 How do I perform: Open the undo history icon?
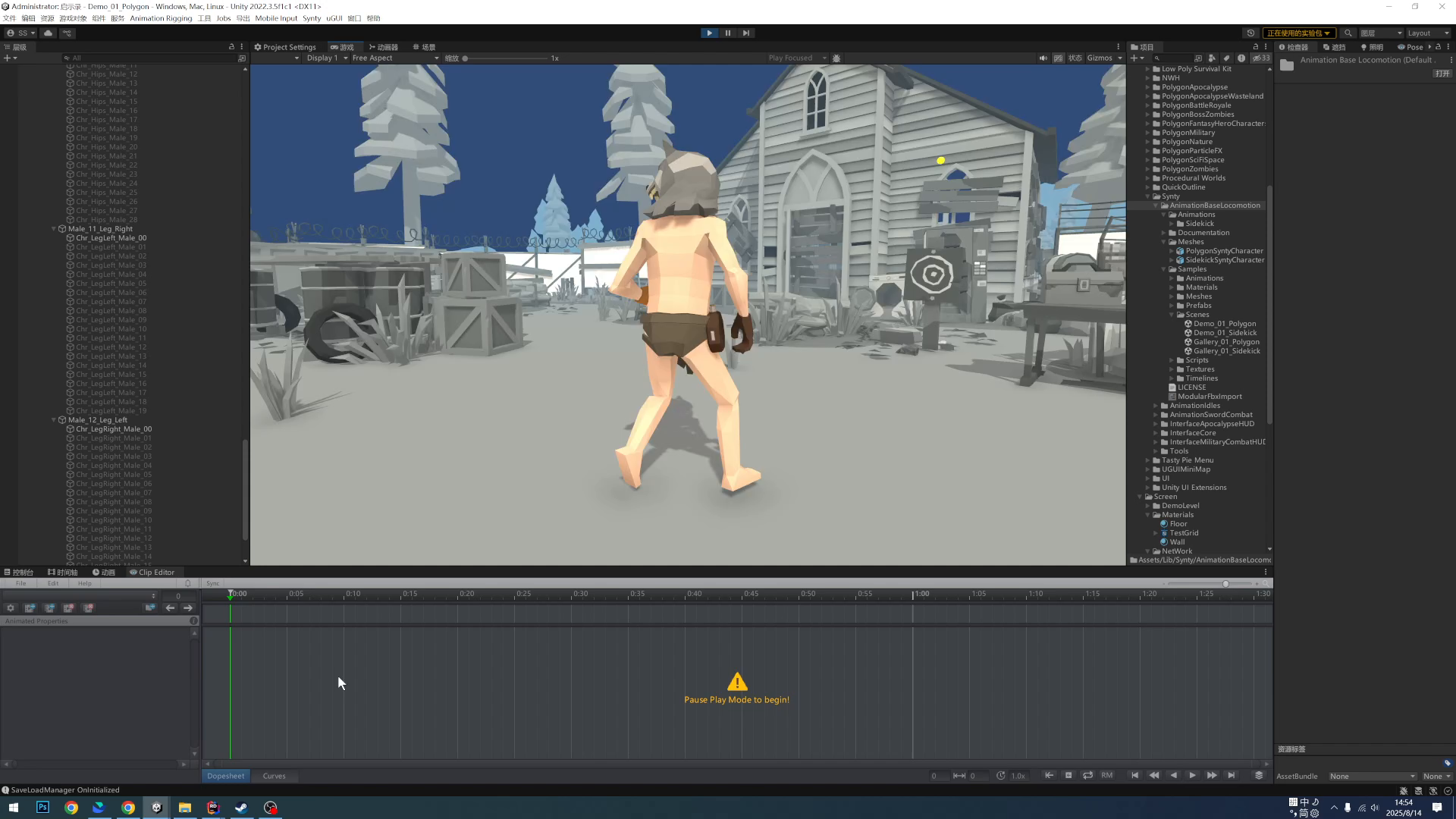pyautogui.click(x=1250, y=33)
